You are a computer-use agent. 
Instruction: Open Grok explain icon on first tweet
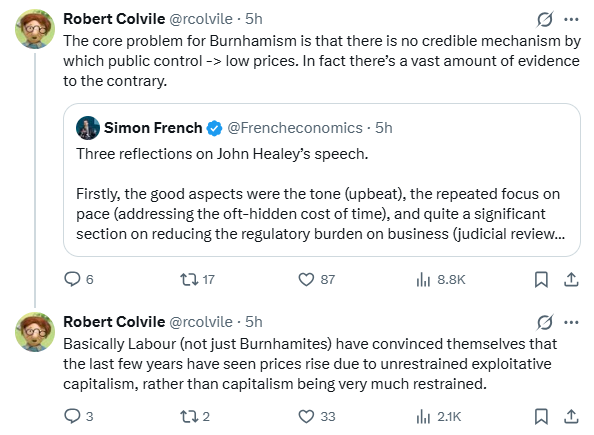pos(545,19)
